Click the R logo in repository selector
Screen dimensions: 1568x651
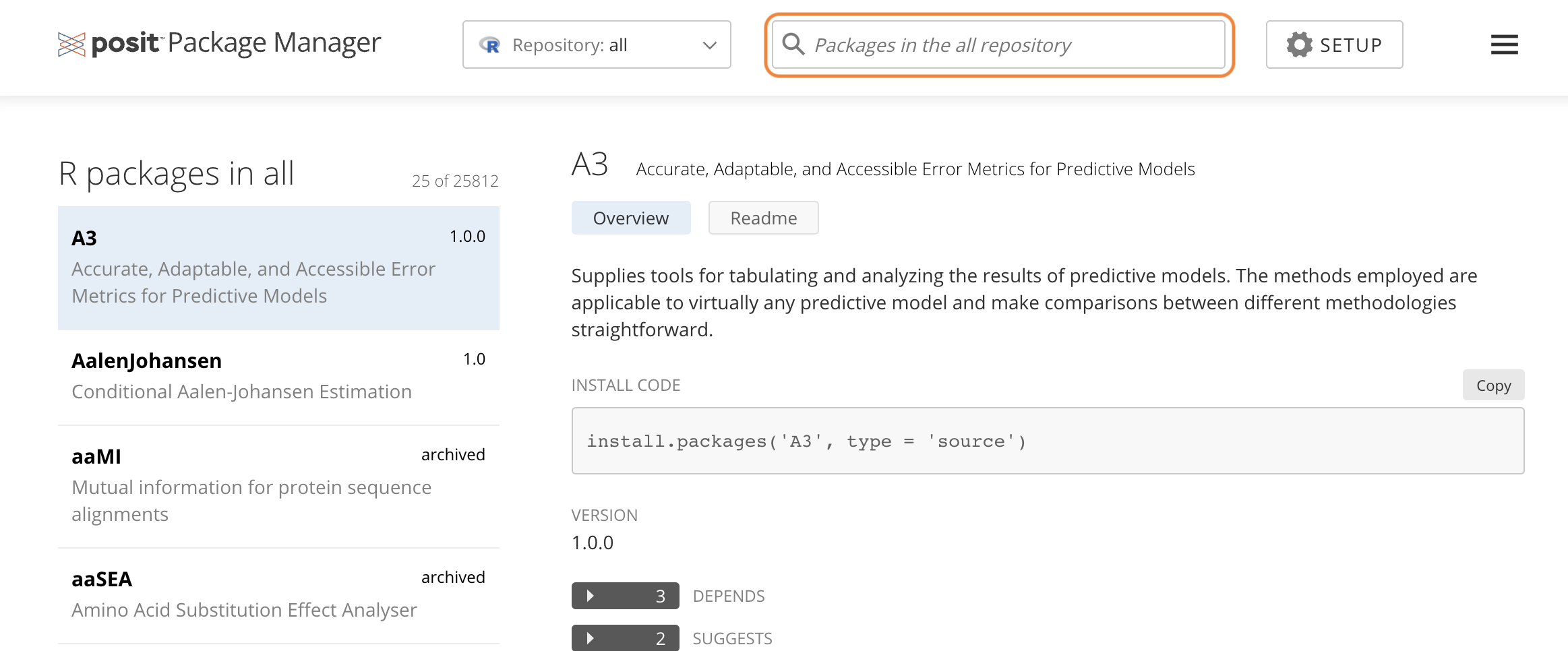pos(490,45)
